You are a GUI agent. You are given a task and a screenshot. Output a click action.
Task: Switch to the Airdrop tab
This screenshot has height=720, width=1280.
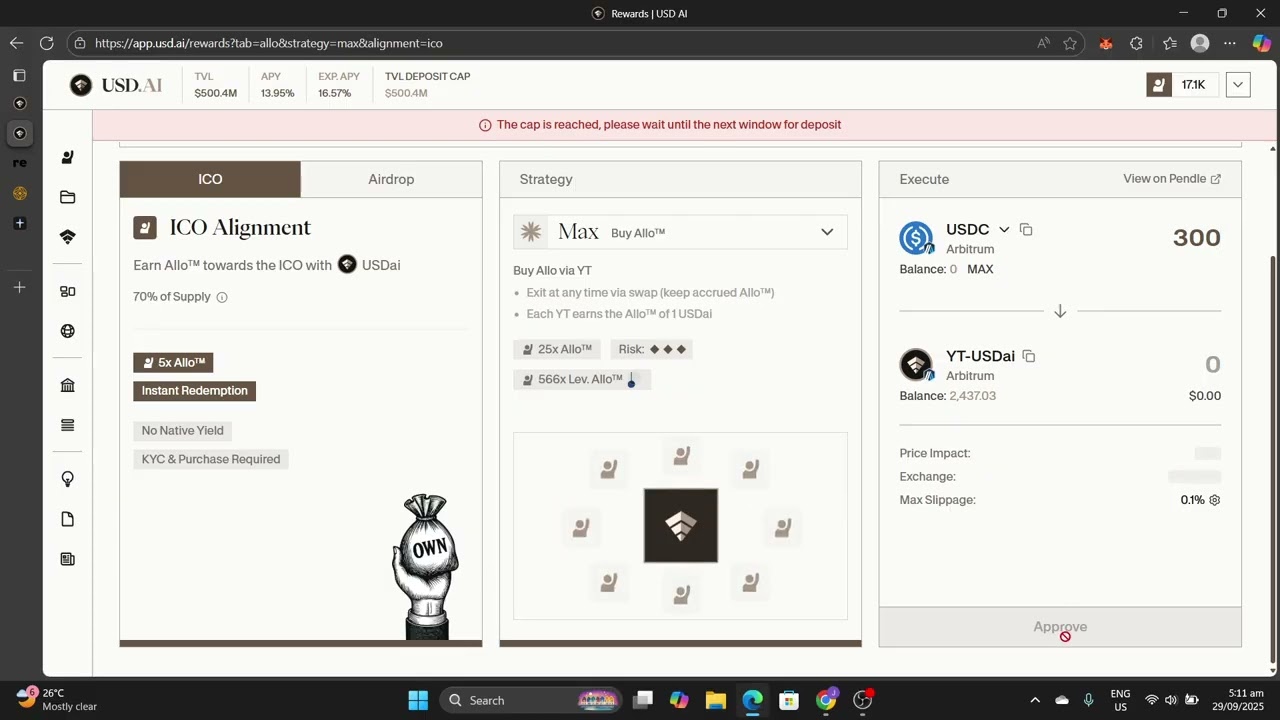[x=391, y=179]
